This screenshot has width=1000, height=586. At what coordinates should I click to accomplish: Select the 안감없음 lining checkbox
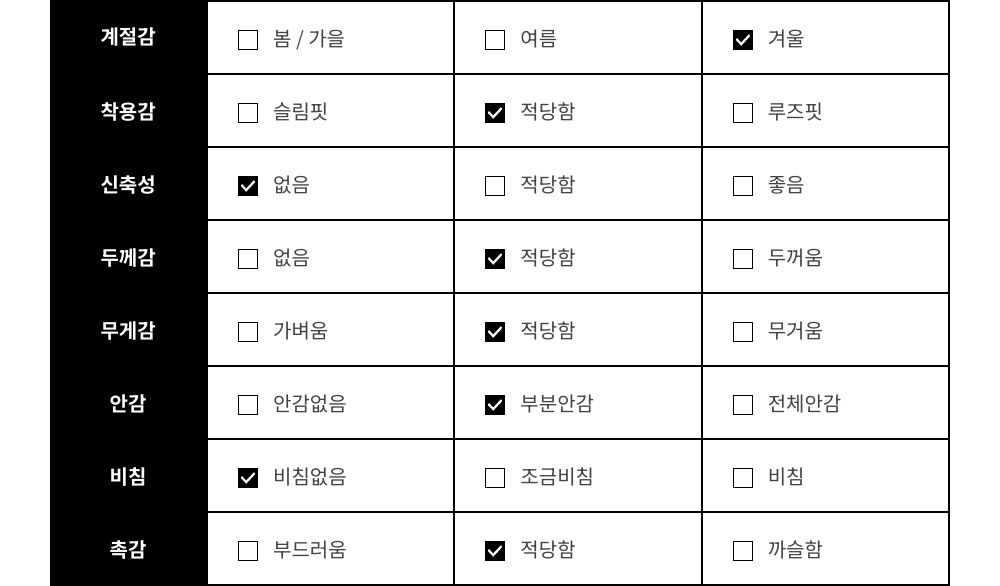tap(247, 405)
